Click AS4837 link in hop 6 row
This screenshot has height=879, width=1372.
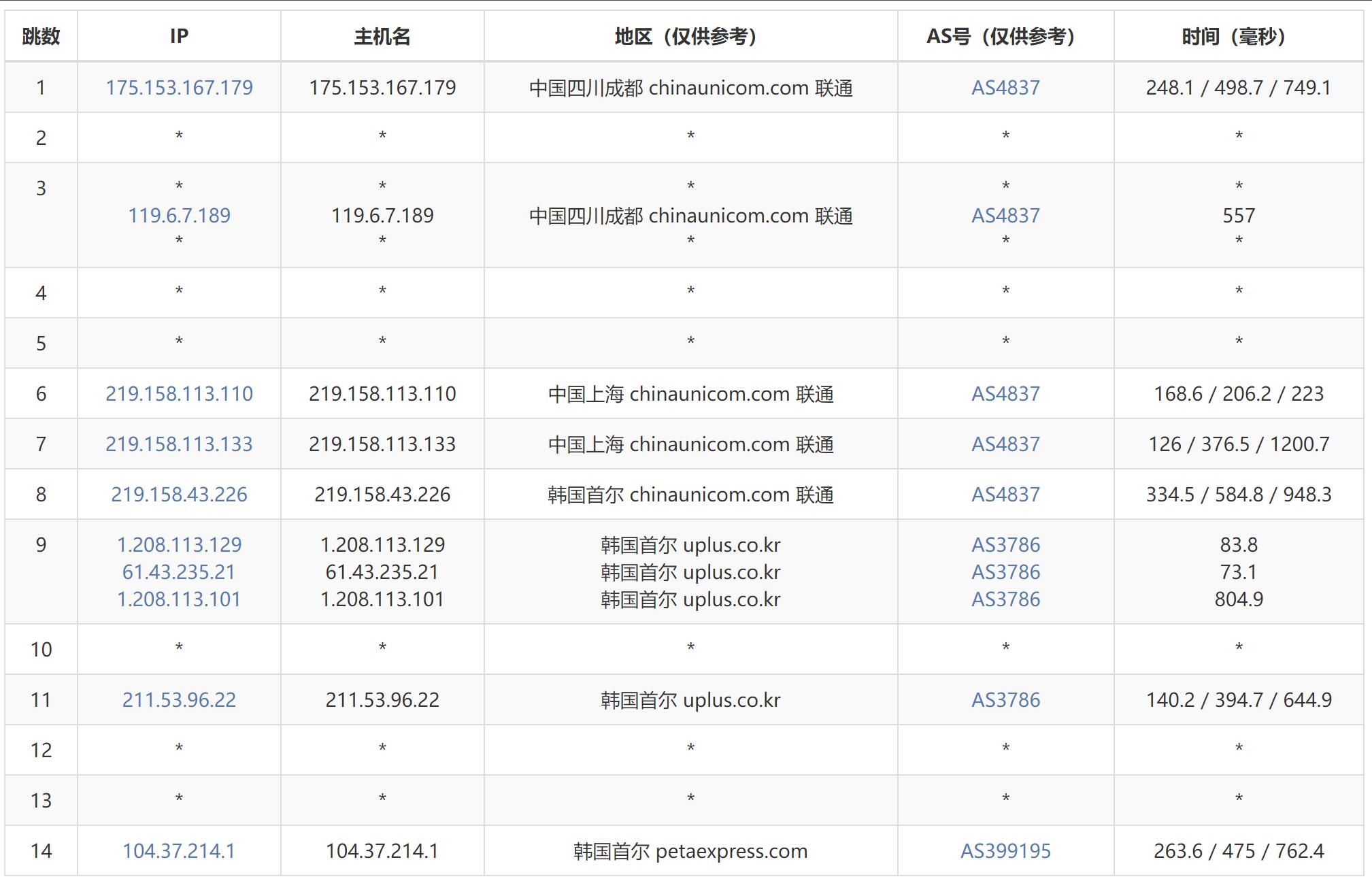(x=1005, y=394)
